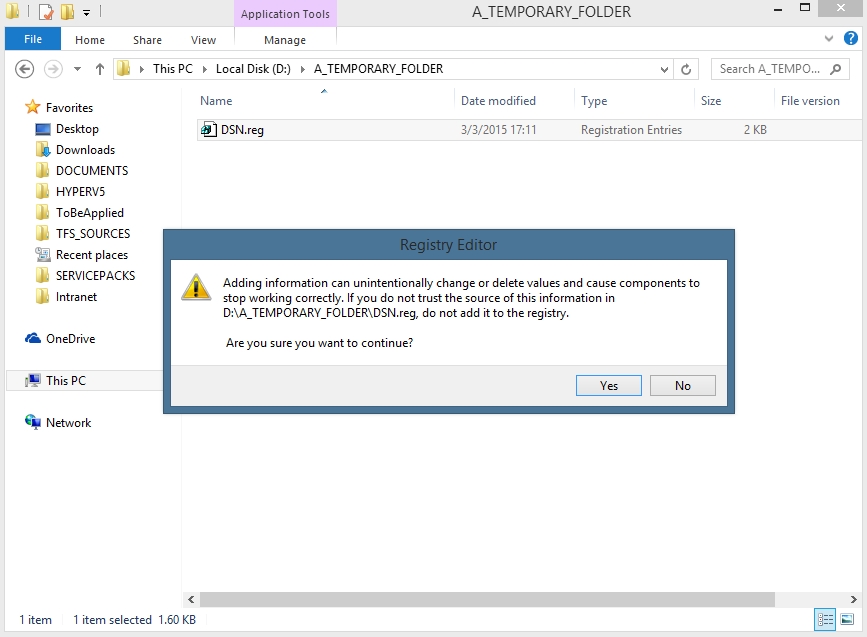Click the search magnifier icon
The image size is (867, 637).
point(836,69)
